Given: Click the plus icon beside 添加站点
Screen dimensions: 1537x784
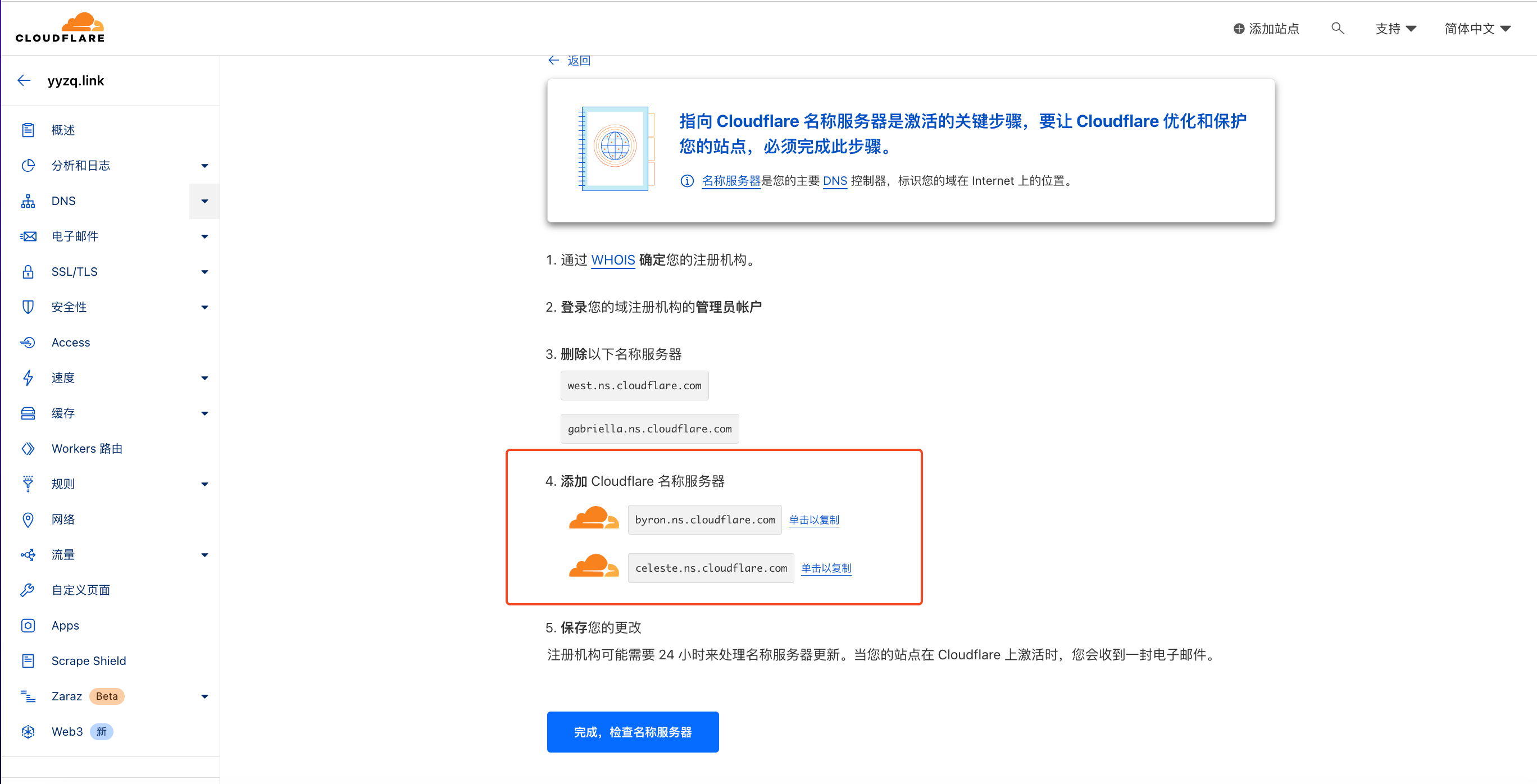Looking at the screenshot, I should [1239, 29].
